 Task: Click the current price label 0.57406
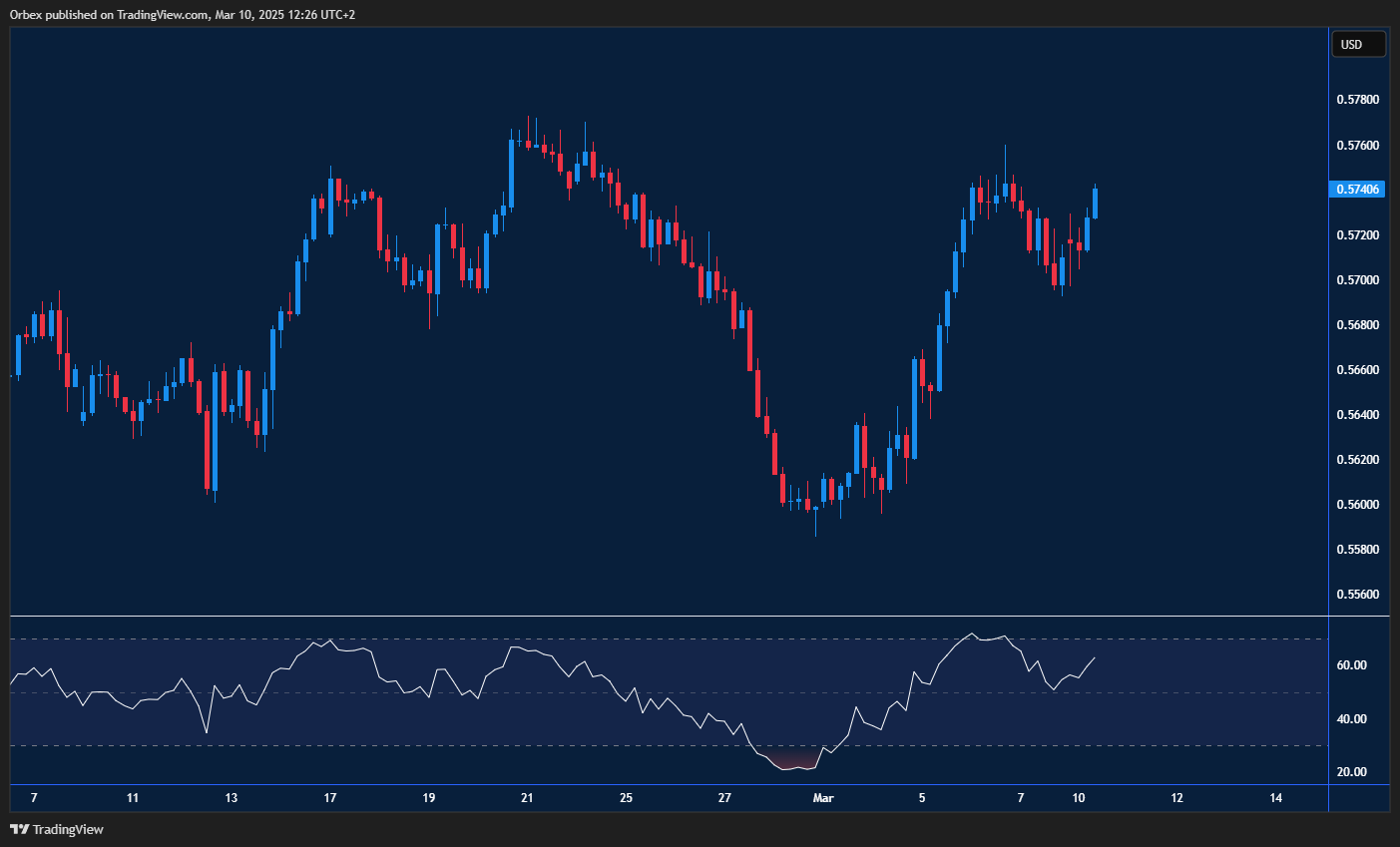click(1359, 189)
